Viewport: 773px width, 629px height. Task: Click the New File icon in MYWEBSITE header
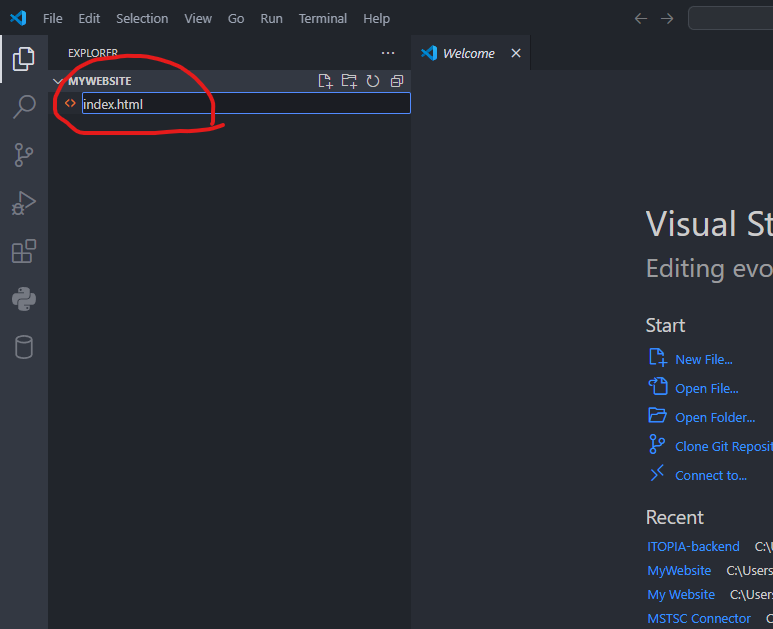tap(325, 81)
